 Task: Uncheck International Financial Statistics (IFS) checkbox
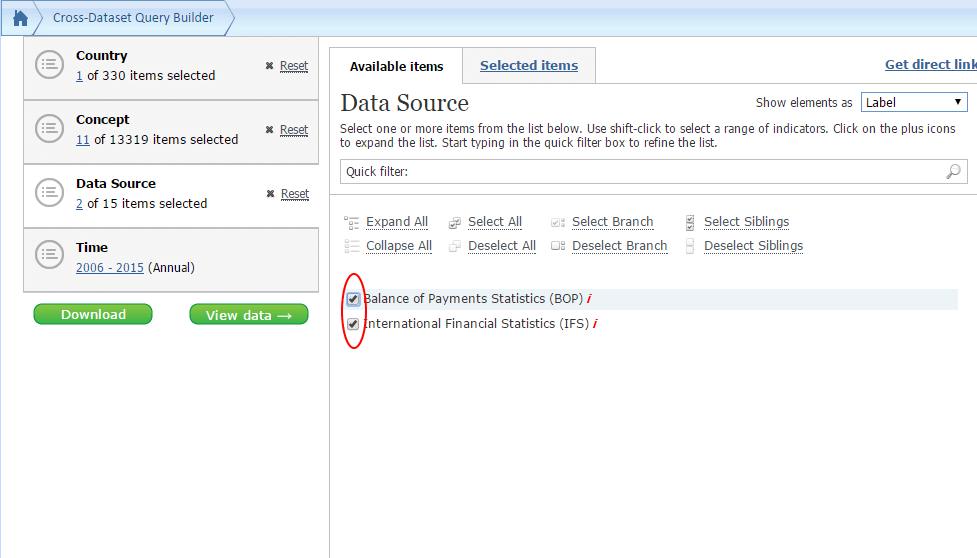[x=353, y=324]
